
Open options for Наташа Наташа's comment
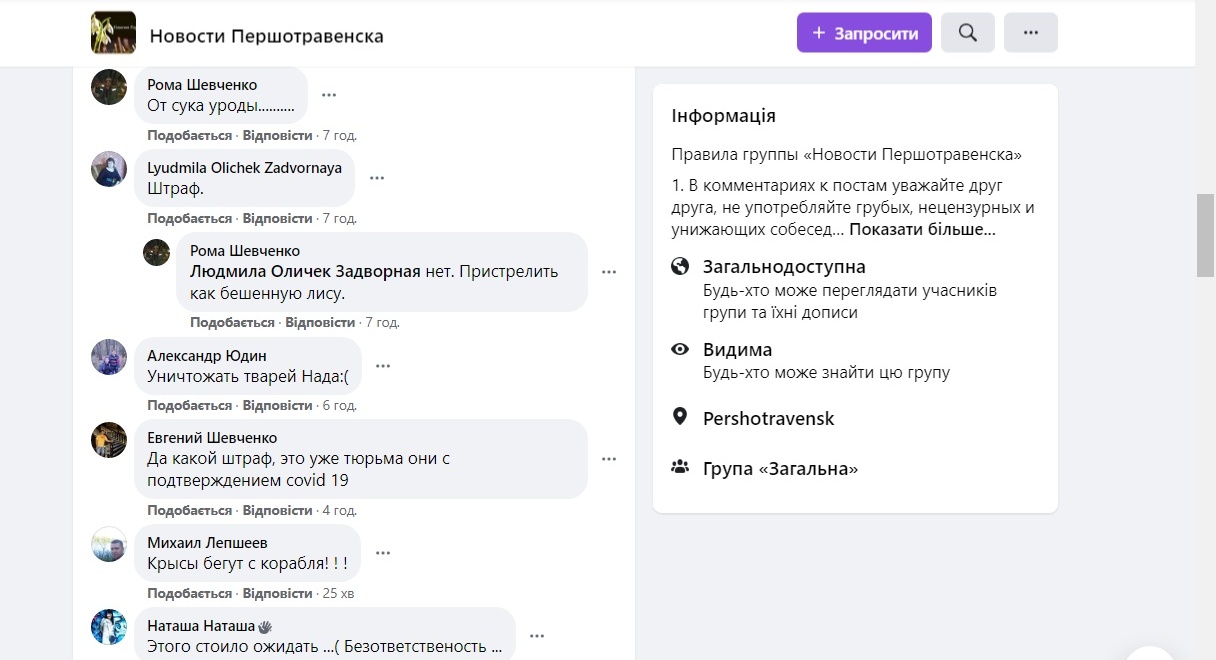[x=537, y=635]
